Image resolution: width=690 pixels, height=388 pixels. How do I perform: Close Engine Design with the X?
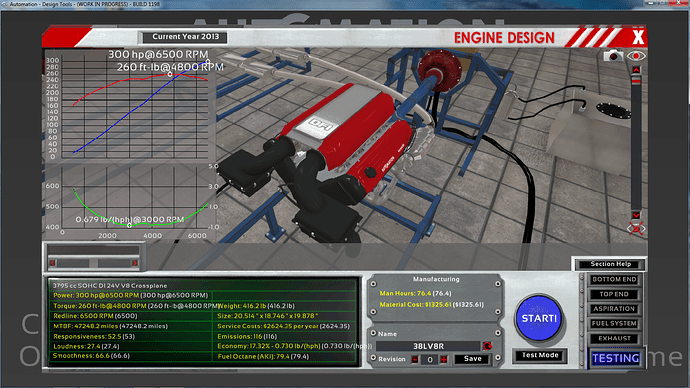tap(638, 37)
